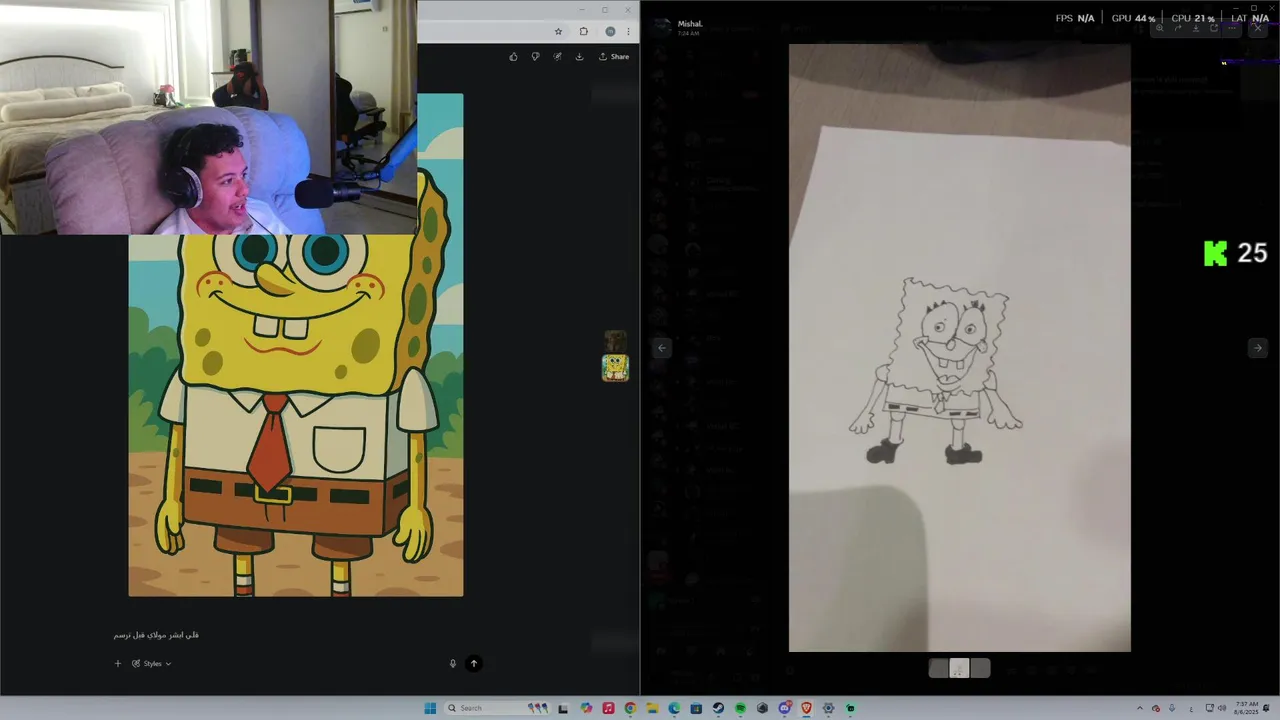Open Chrome's three-dot menu
This screenshot has height=720, width=1280.
(628, 31)
